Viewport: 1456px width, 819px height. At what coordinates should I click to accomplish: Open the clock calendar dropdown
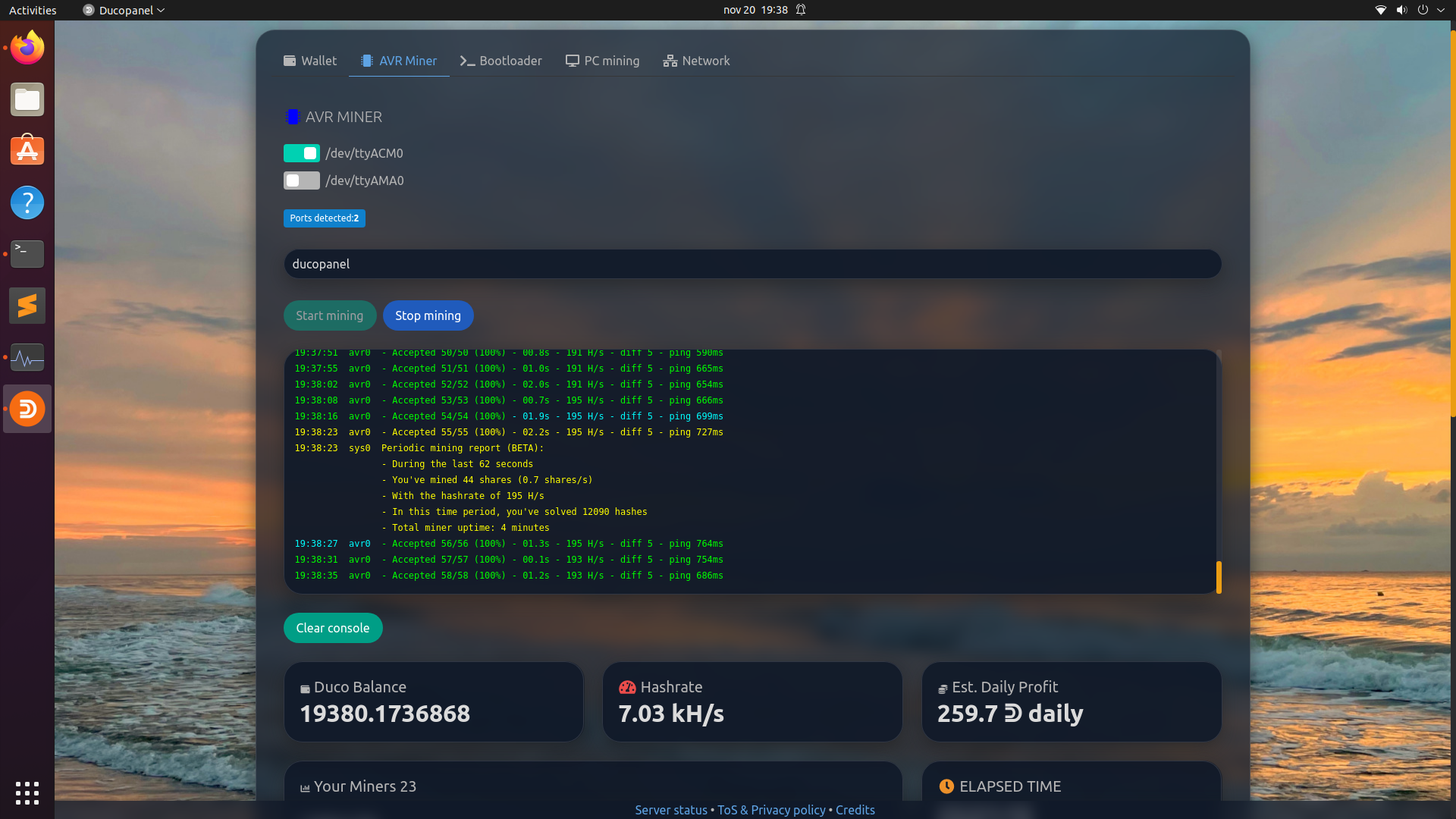[x=755, y=10]
